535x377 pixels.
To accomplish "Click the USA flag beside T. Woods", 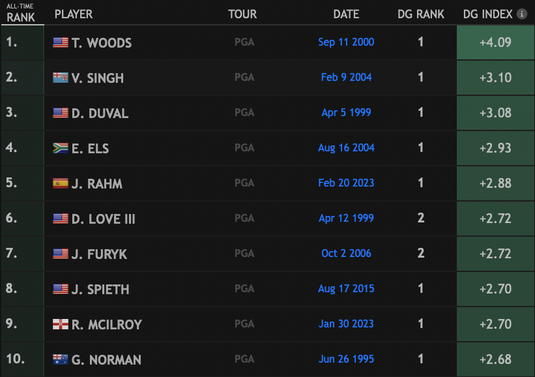I will click(60, 42).
